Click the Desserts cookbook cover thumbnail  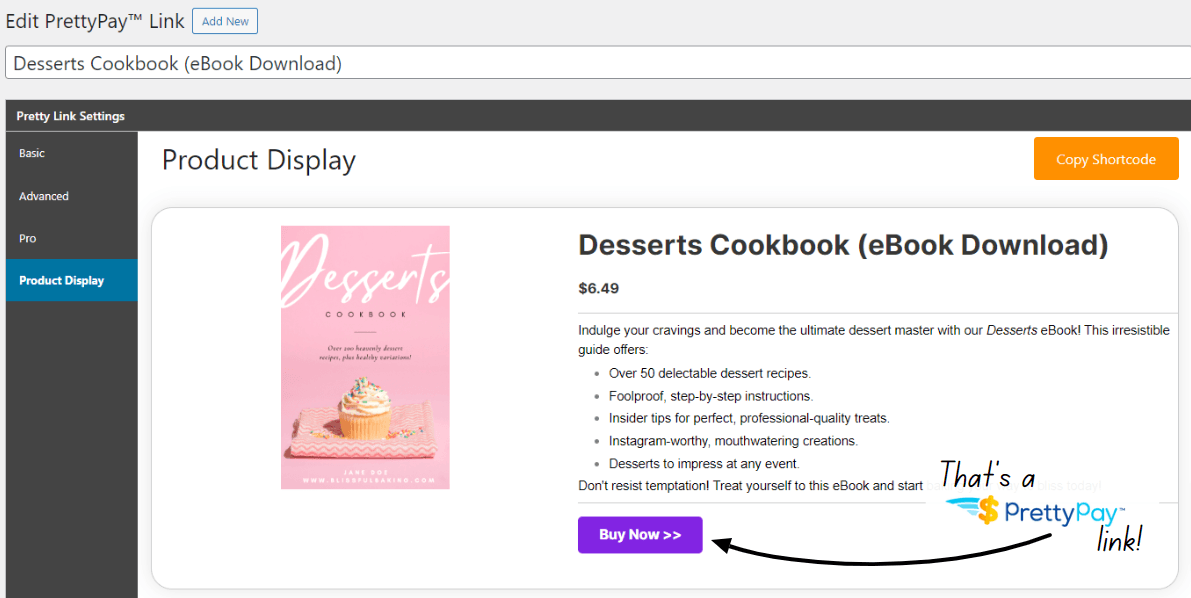366,357
